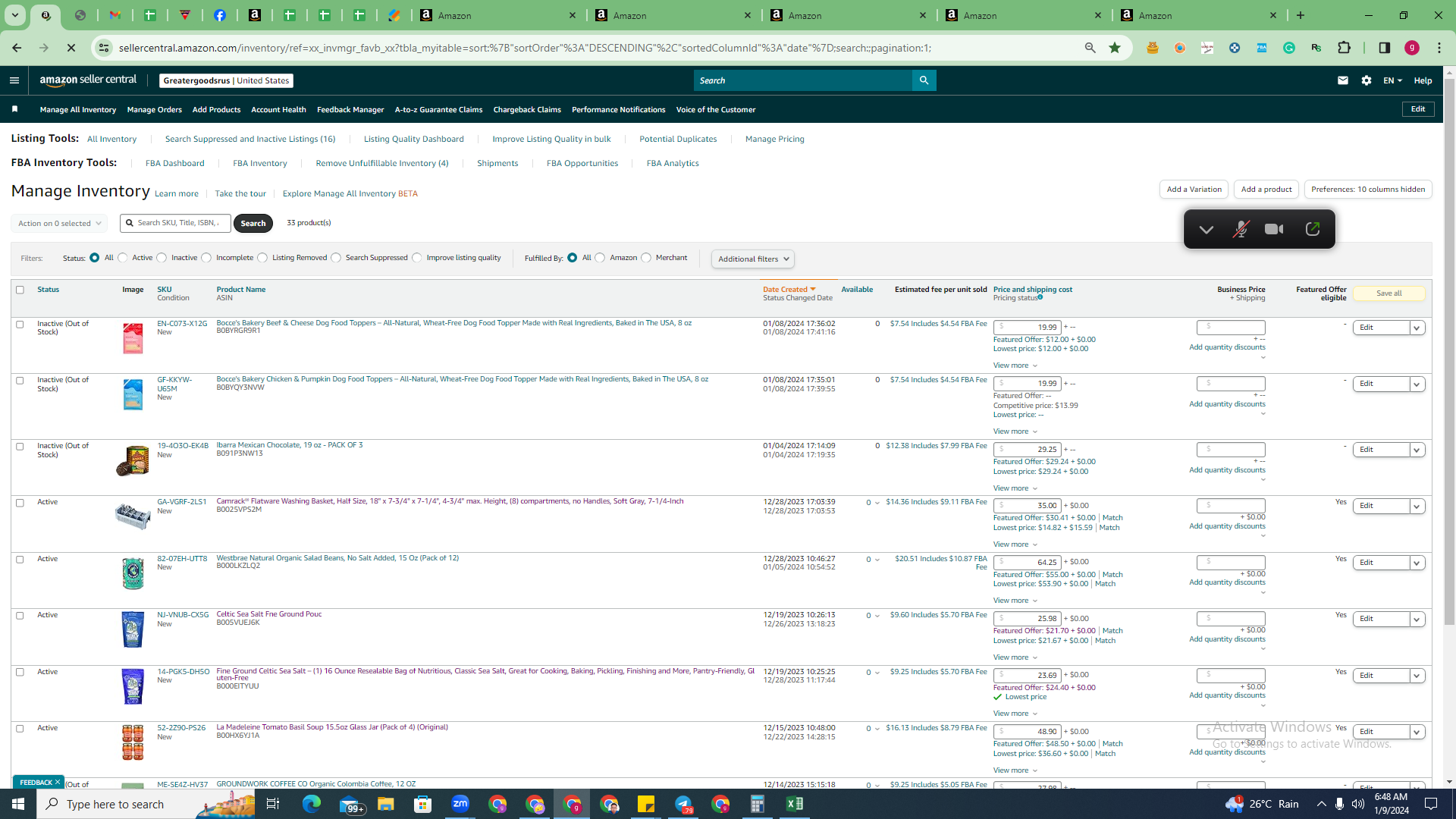Open Excel from the taskbar

795,804
